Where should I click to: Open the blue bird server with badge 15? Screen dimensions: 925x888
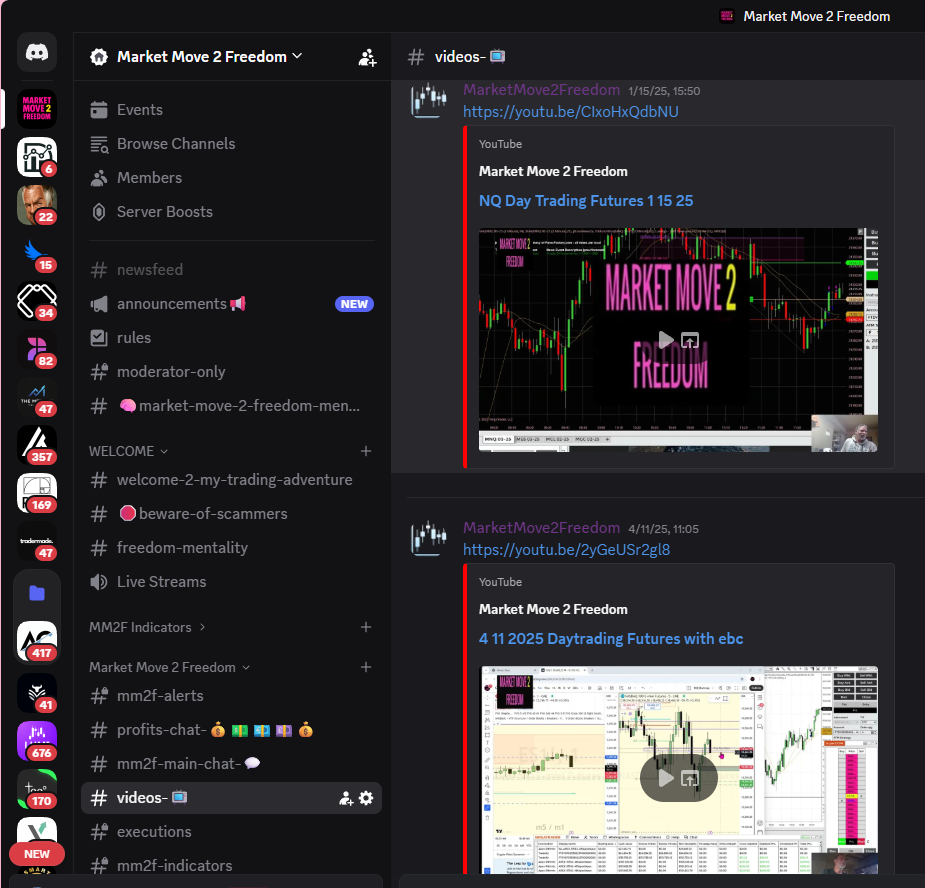point(37,253)
